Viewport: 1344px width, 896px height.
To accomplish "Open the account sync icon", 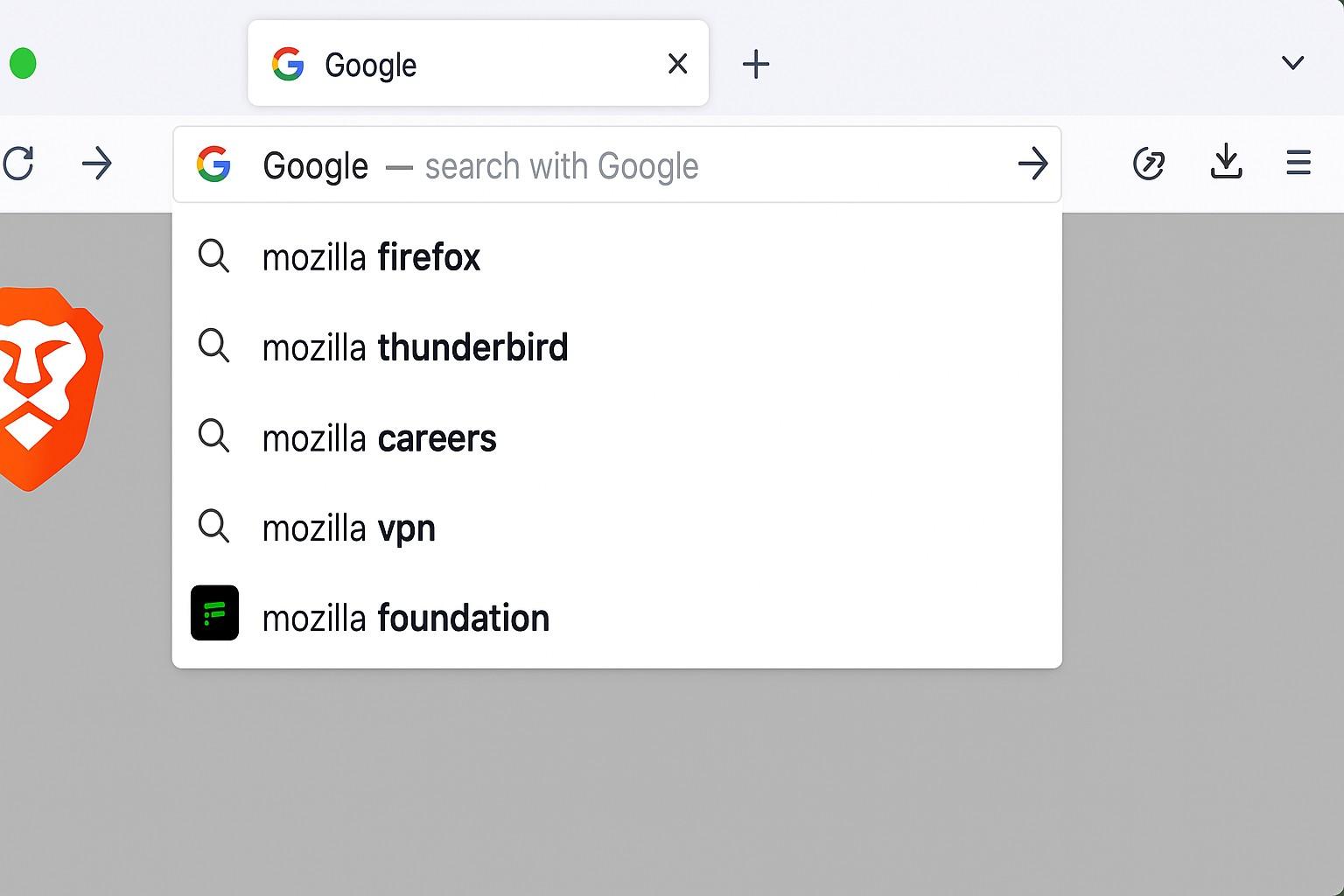I will click(x=1148, y=164).
